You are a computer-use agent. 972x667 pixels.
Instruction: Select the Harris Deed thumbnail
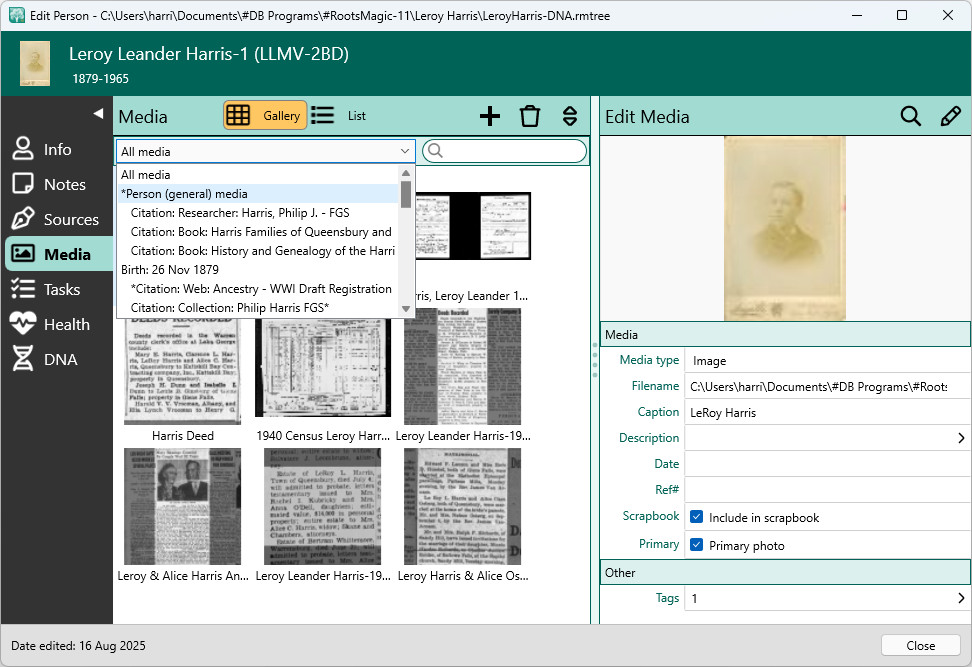pos(182,371)
